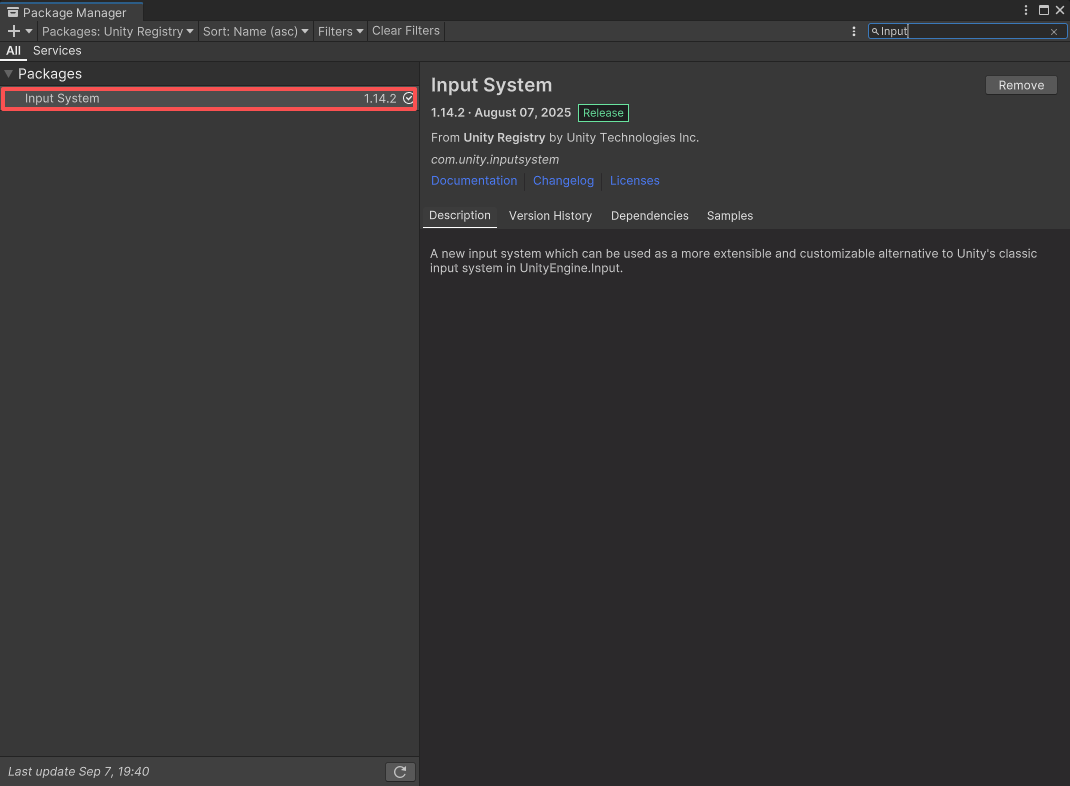Open the add-package dropdown arrow
Screen dimensions: 1070x786
coord(29,31)
